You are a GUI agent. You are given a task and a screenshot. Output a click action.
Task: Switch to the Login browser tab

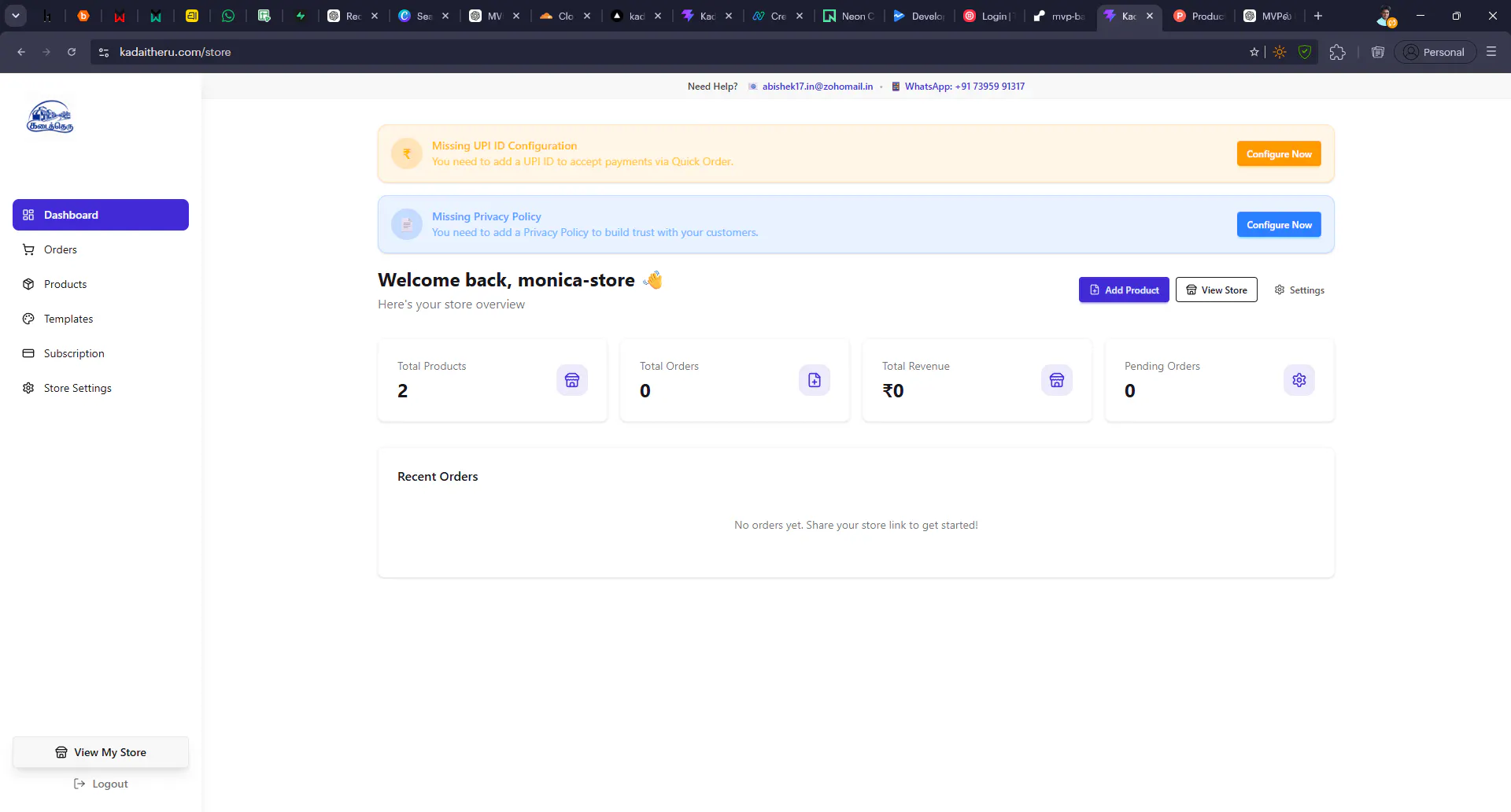coord(990,16)
